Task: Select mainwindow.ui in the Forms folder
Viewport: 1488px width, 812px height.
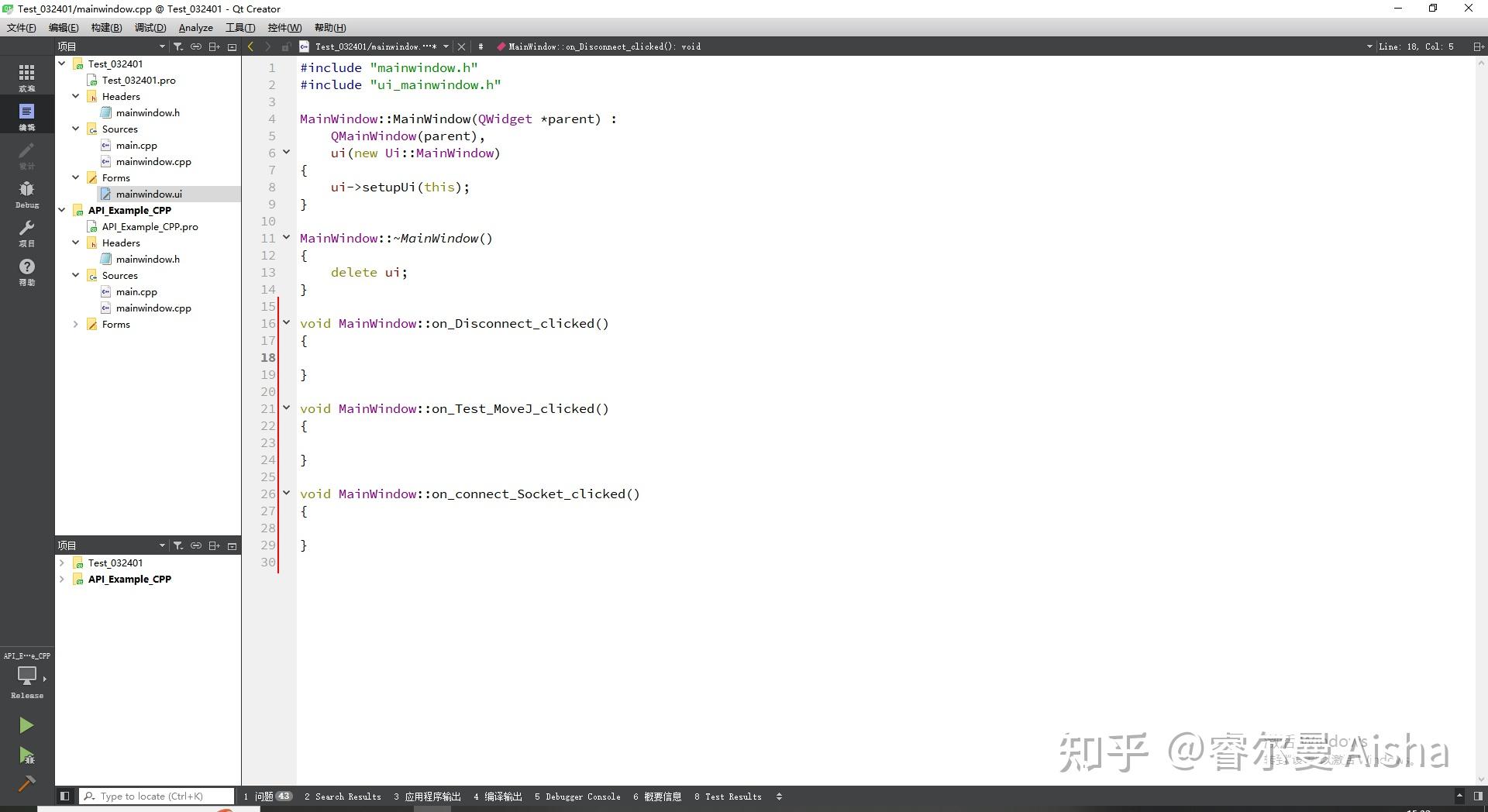Action: pyautogui.click(x=149, y=194)
